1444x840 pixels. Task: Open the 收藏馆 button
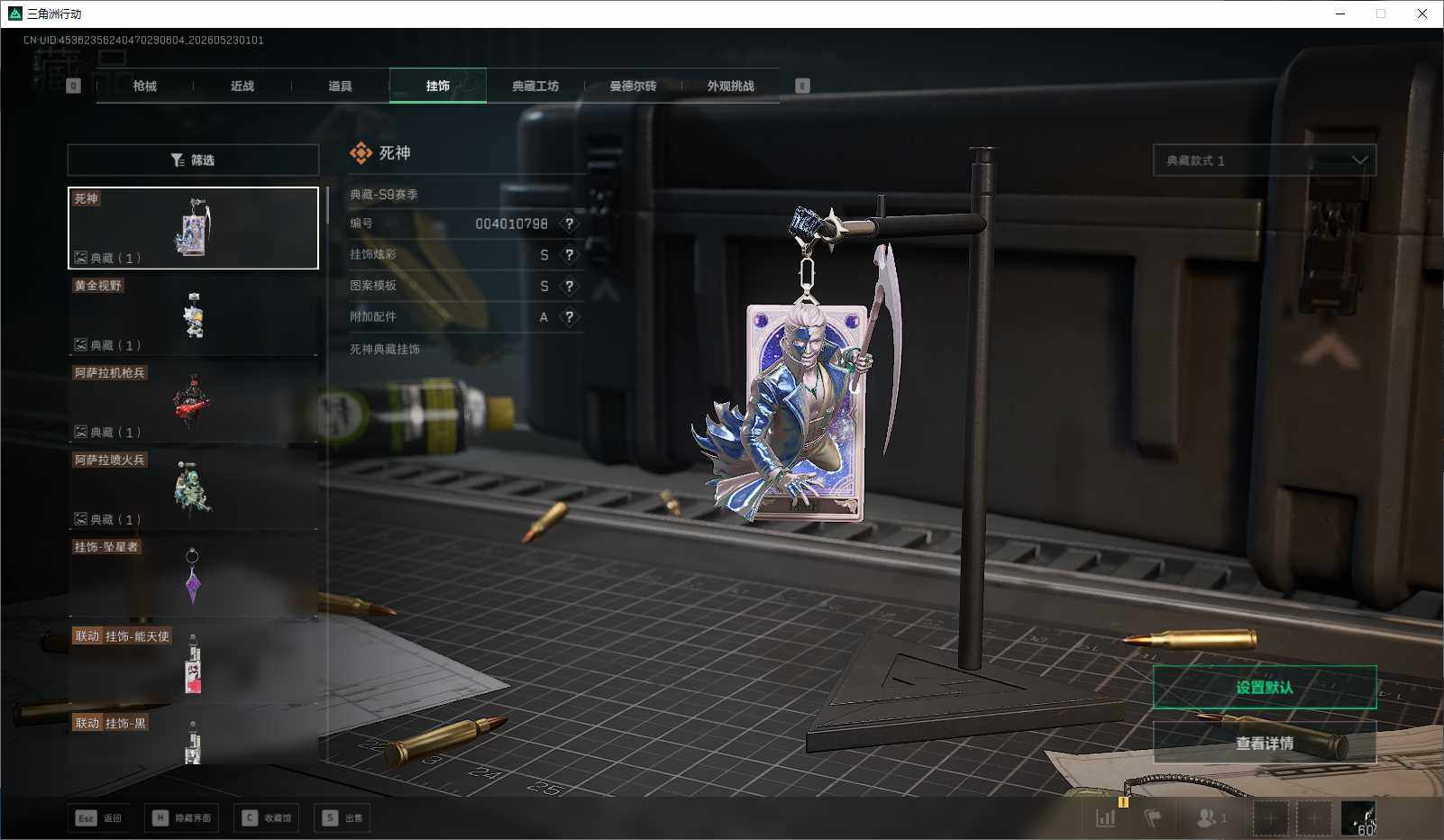point(267,818)
